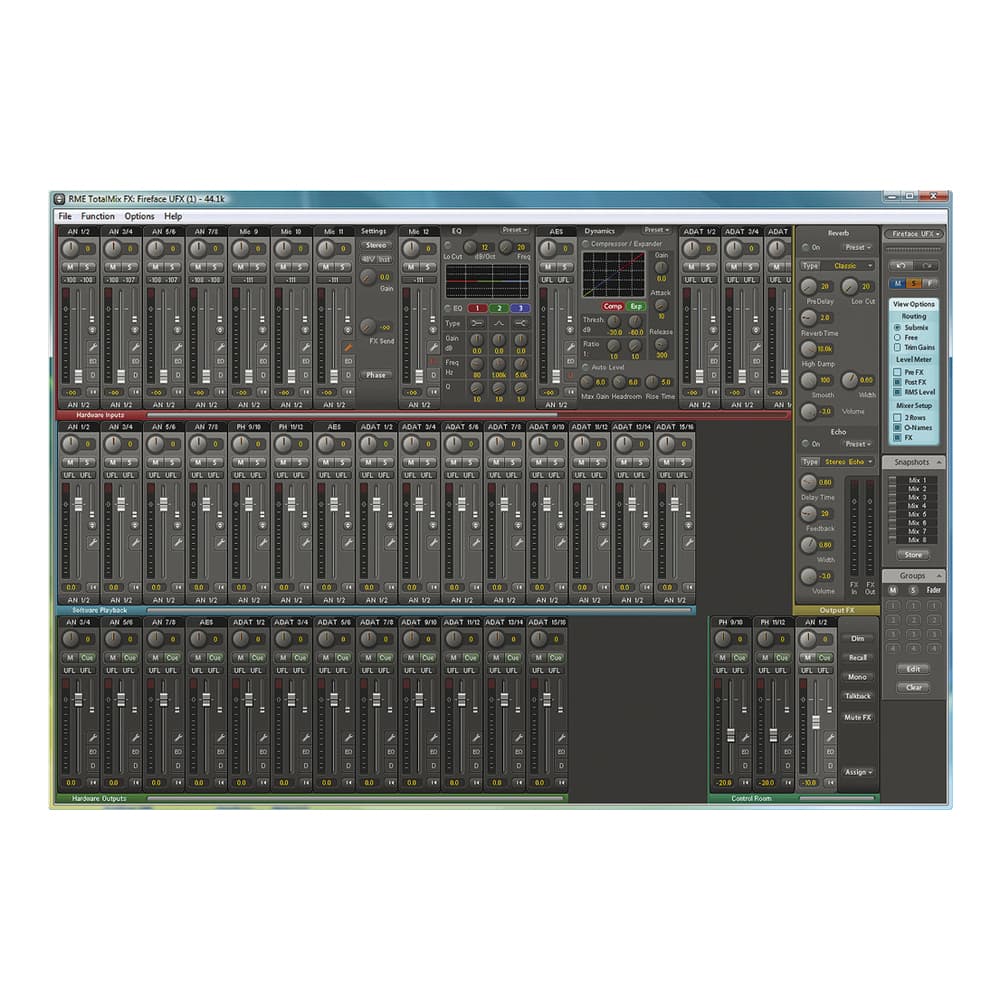Solo hardware input Mic 10
Screen dimensions: 1000x1000
(300, 267)
